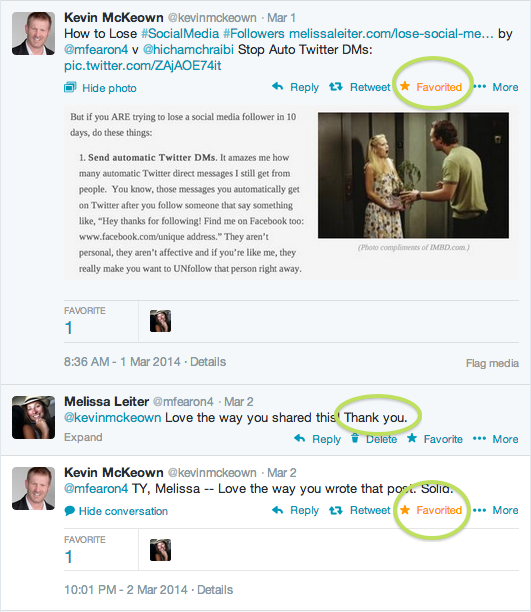Open More menu on Mar 2 tweet
This screenshot has width=531, height=612.
(505, 510)
